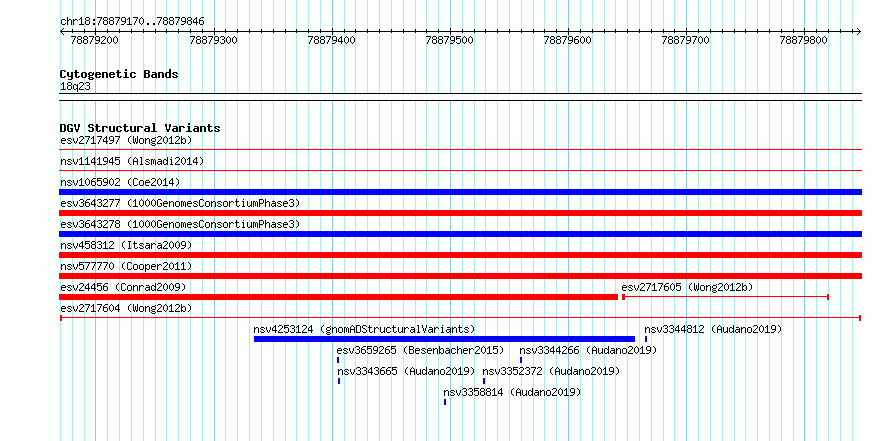Click ruler position 78879700
890x441 pixels.
click(x=686, y=40)
